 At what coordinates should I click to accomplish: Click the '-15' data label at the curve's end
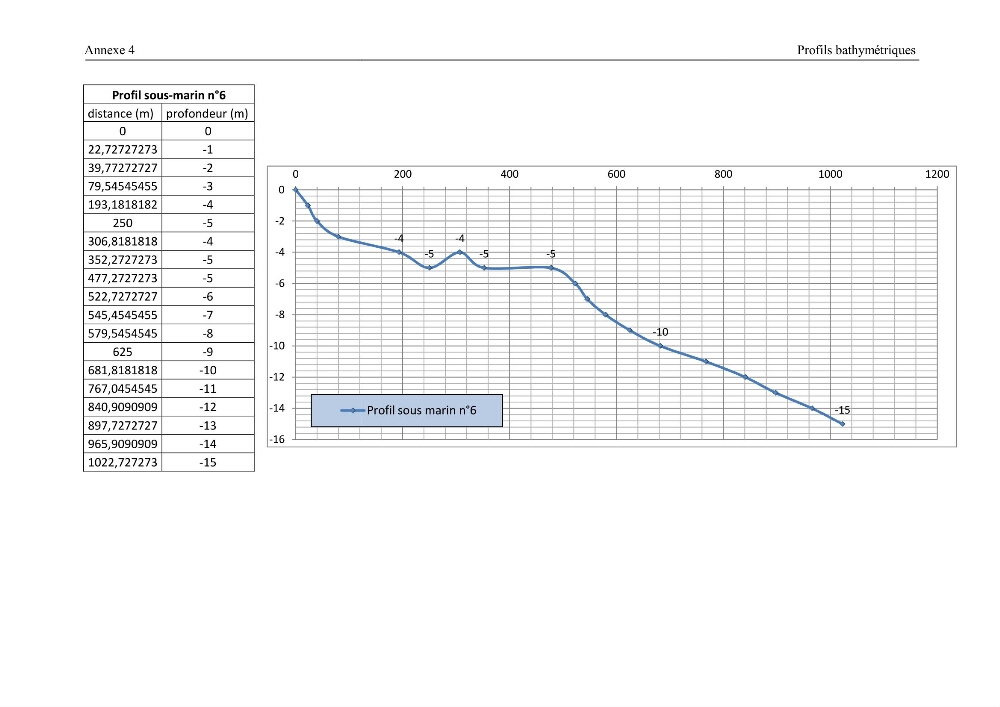click(x=842, y=411)
